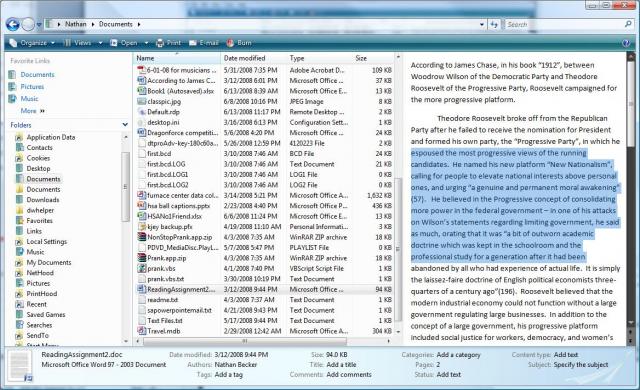The image size is (640, 390).
Task: Expand the Open button dropdown arrow
Action: [x=146, y=43]
